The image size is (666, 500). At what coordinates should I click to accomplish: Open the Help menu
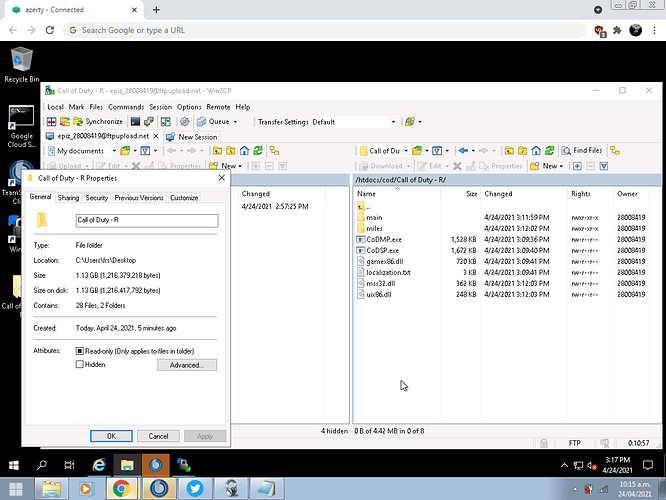point(243,107)
